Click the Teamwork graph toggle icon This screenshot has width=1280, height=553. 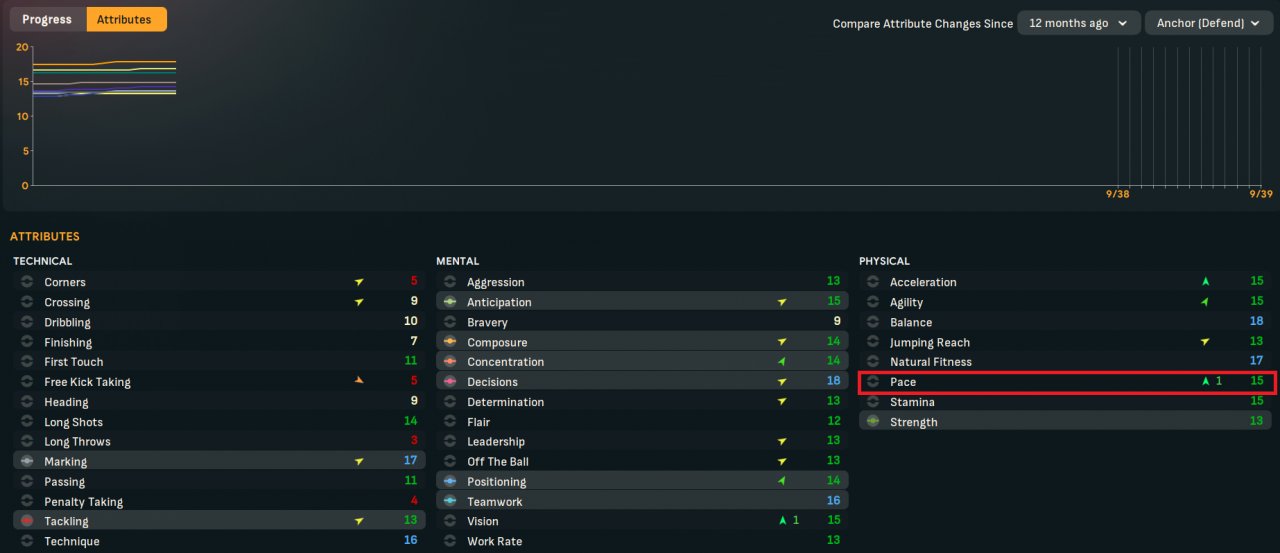(449, 501)
